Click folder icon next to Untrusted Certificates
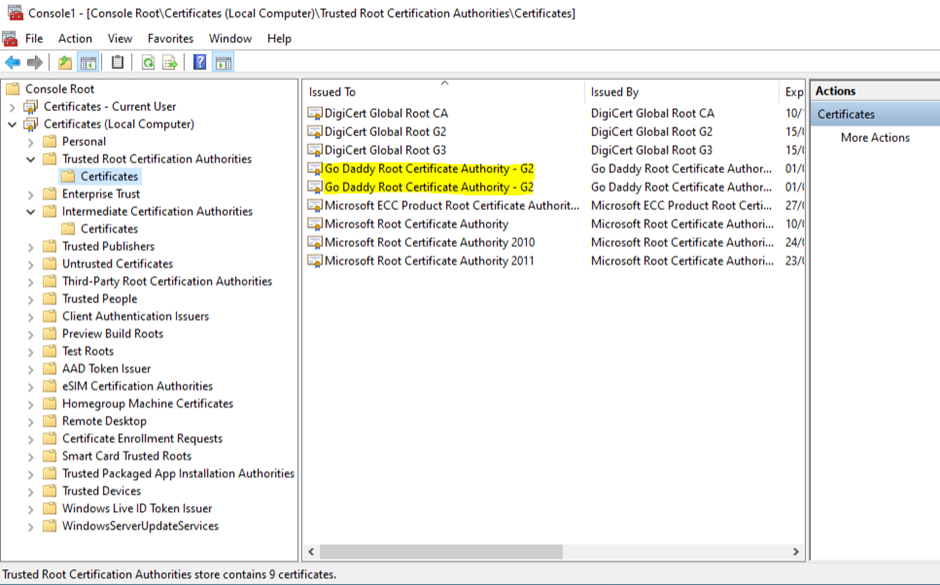Screen dimensions: 940x585 [50, 264]
